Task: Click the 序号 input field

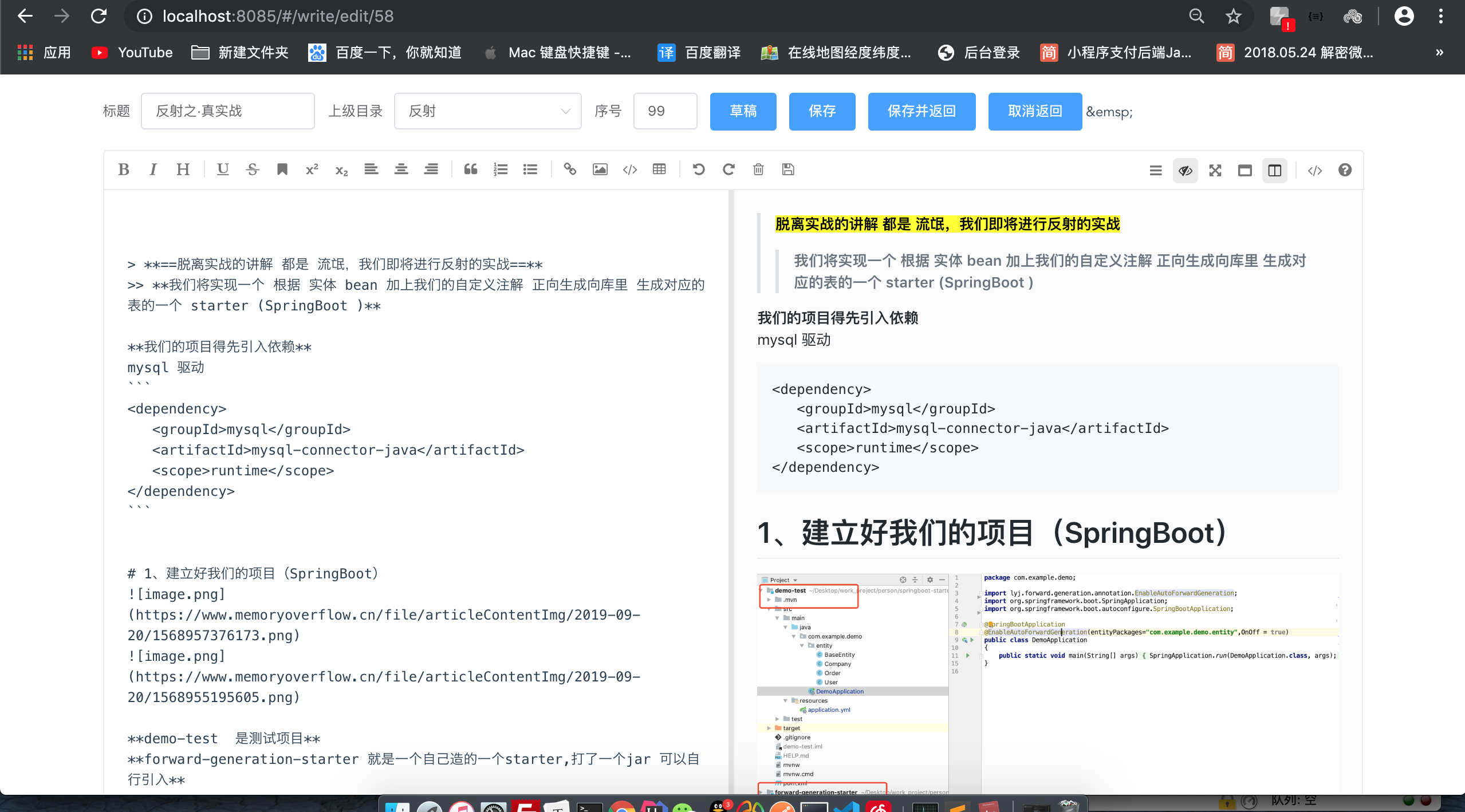Action: (x=665, y=111)
